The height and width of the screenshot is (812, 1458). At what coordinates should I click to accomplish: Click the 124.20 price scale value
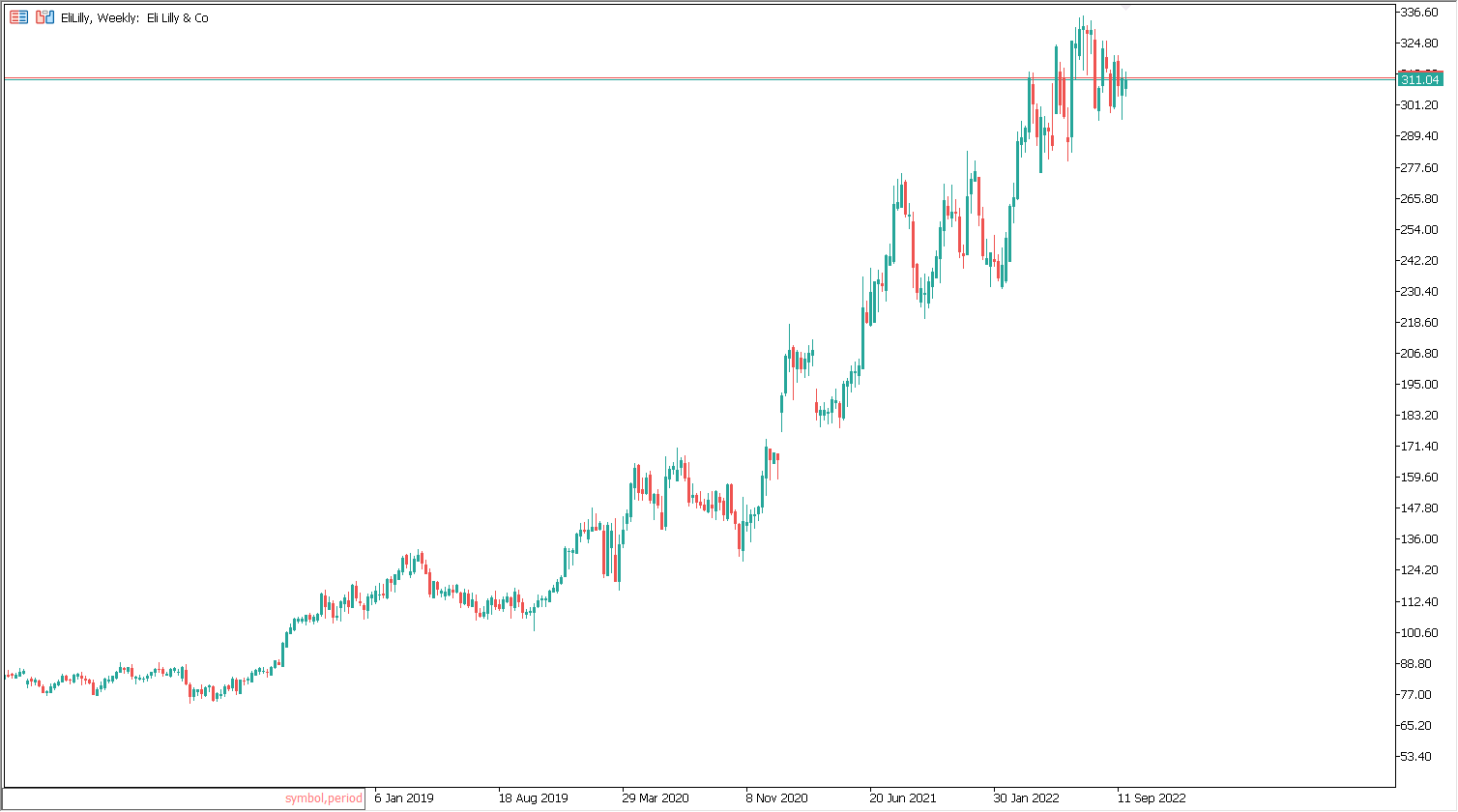[1420, 570]
